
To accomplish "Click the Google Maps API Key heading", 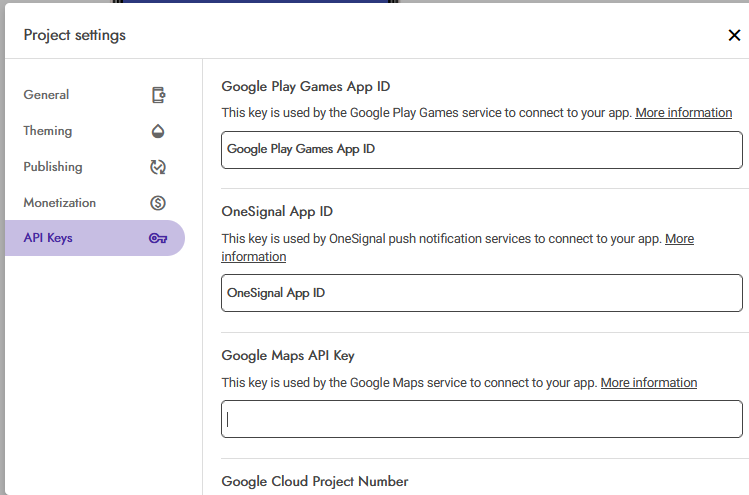I will [x=288, y=356].
